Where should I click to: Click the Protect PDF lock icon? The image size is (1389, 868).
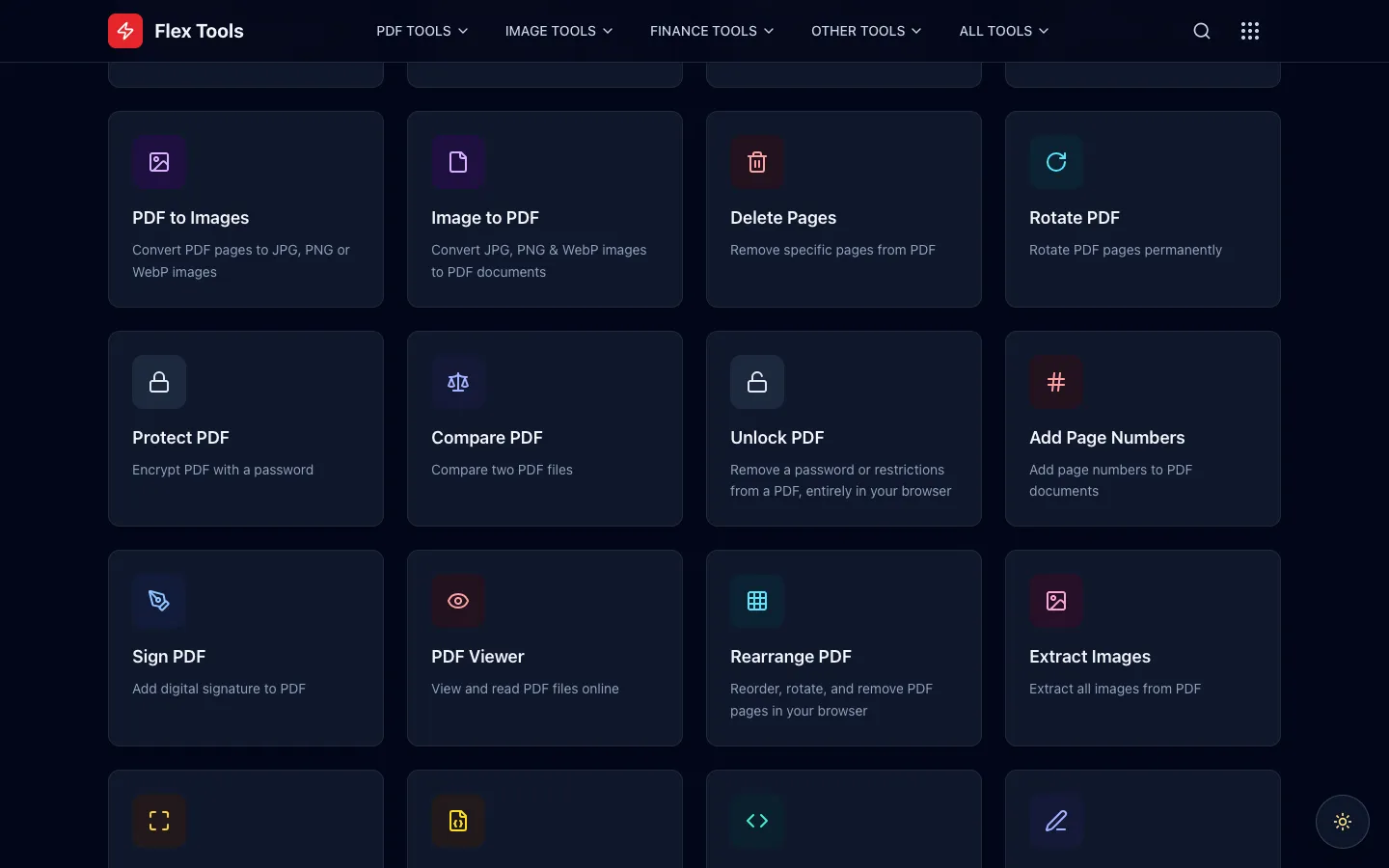[159, 382]
